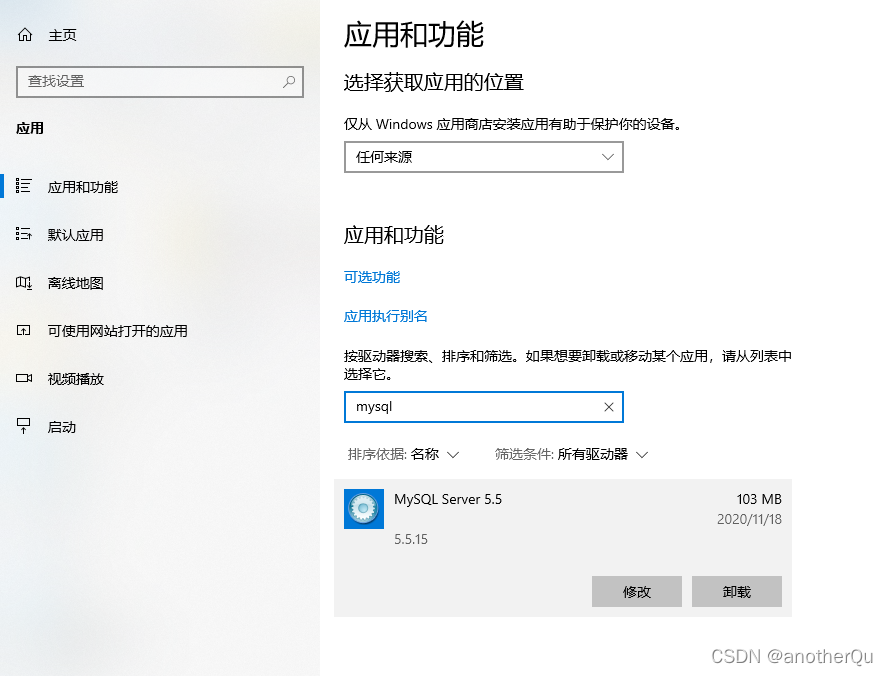
Task: Click into the mysql app search box
Action: (484, 407)
